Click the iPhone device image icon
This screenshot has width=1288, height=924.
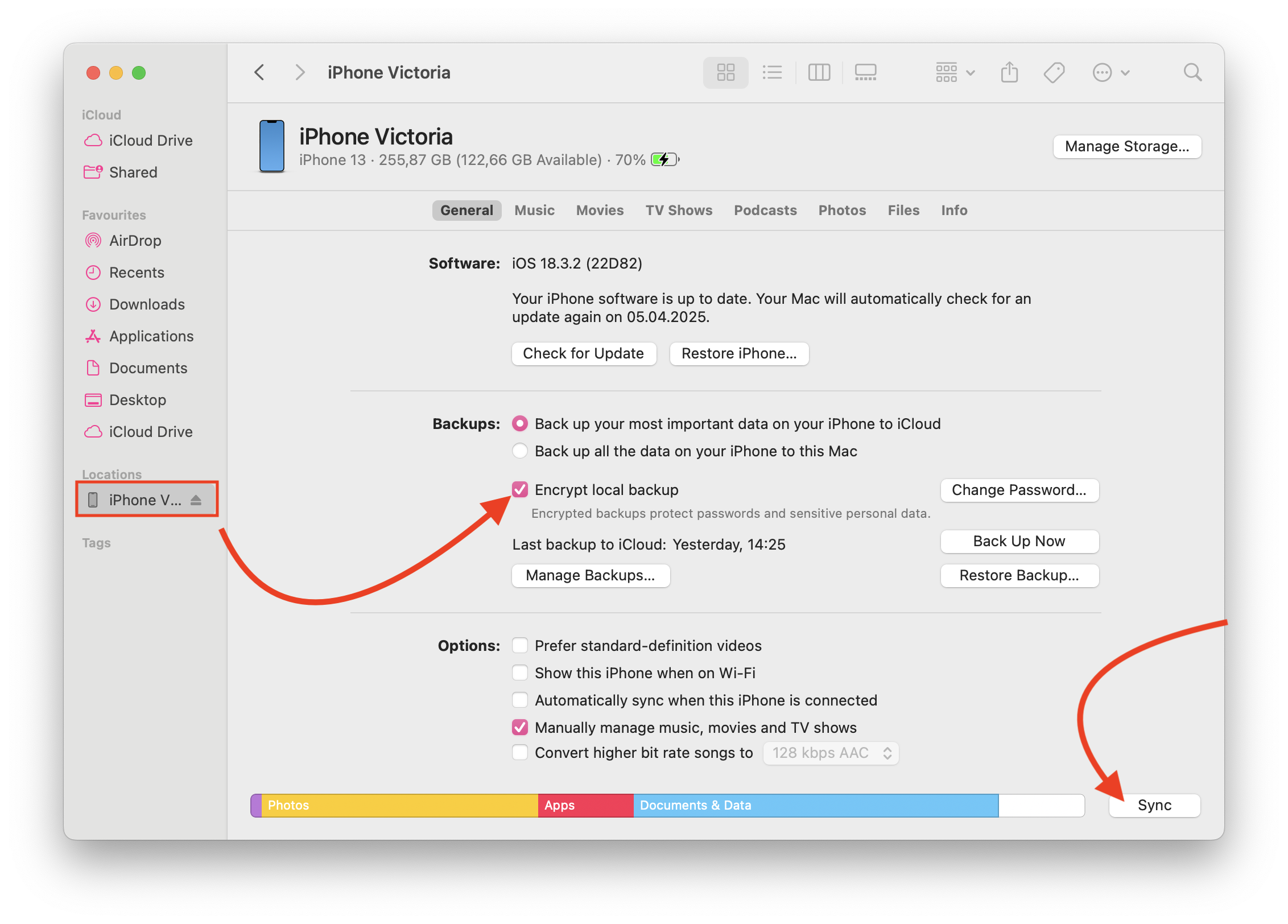[271, 146]
